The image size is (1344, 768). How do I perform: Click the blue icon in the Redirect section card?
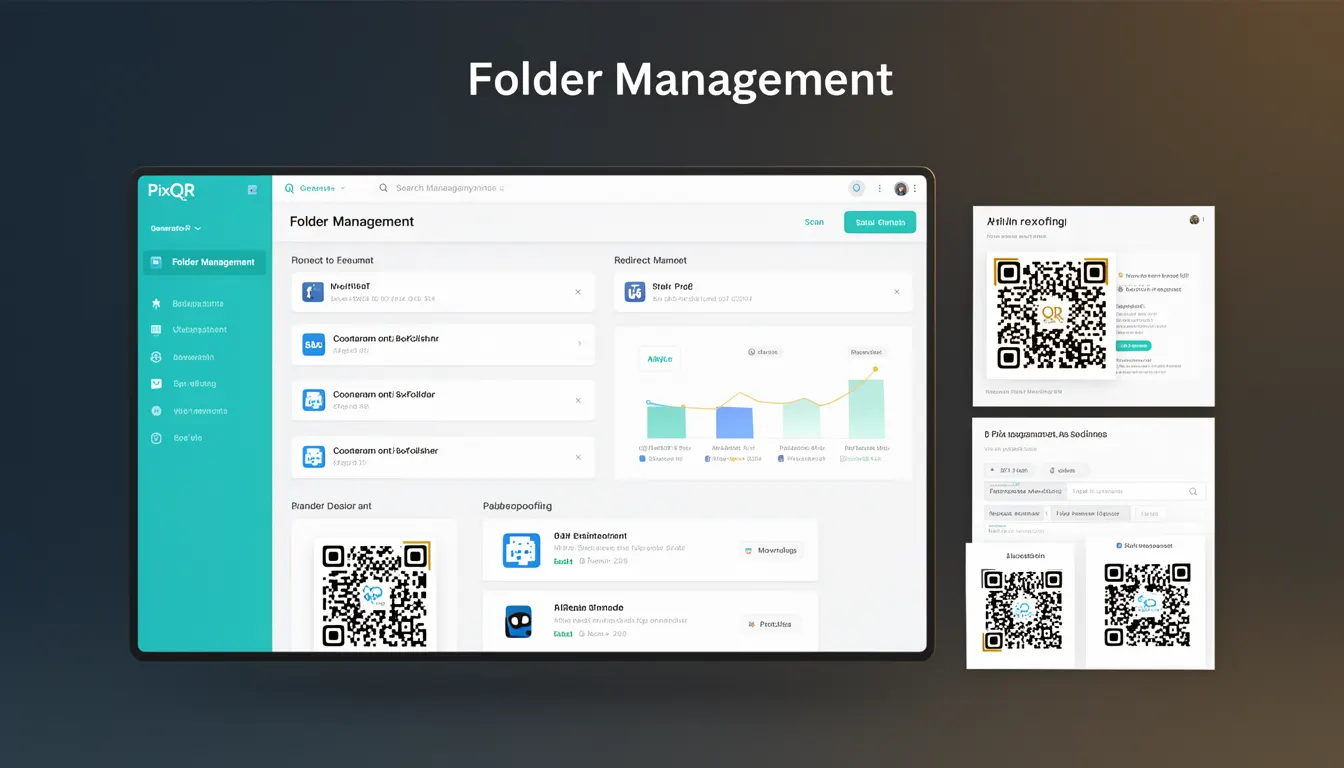tap(635, 292)
